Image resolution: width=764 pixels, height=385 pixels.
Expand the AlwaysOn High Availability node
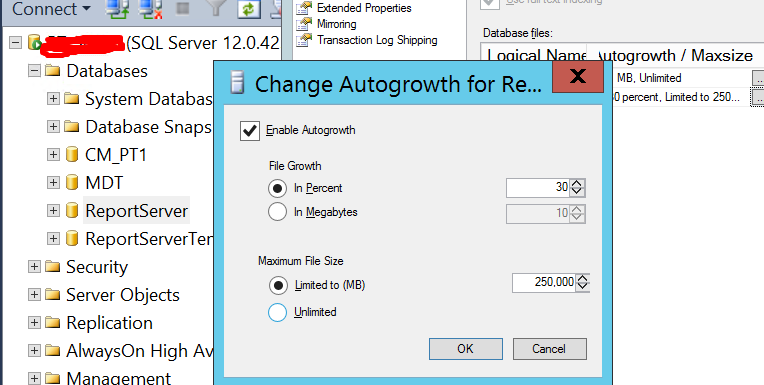(x=34, y=350)
